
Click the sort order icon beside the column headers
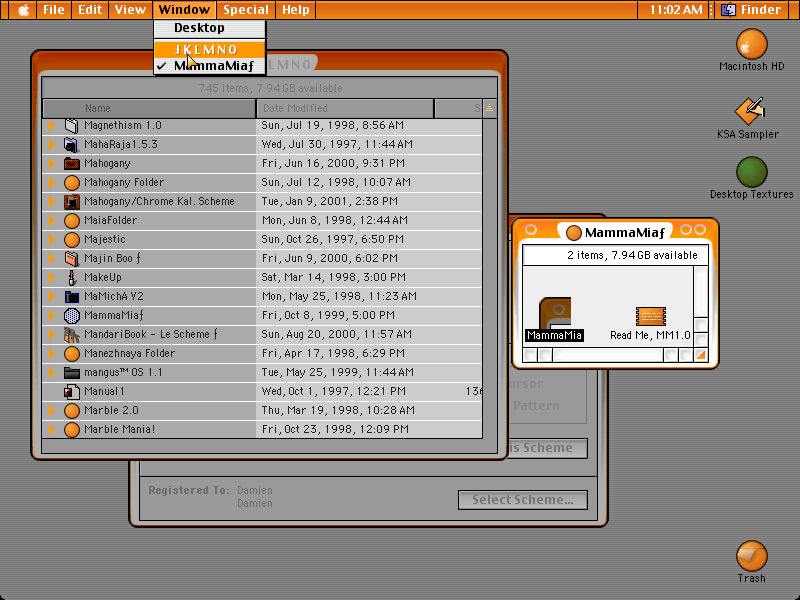(x=489, y=108)
